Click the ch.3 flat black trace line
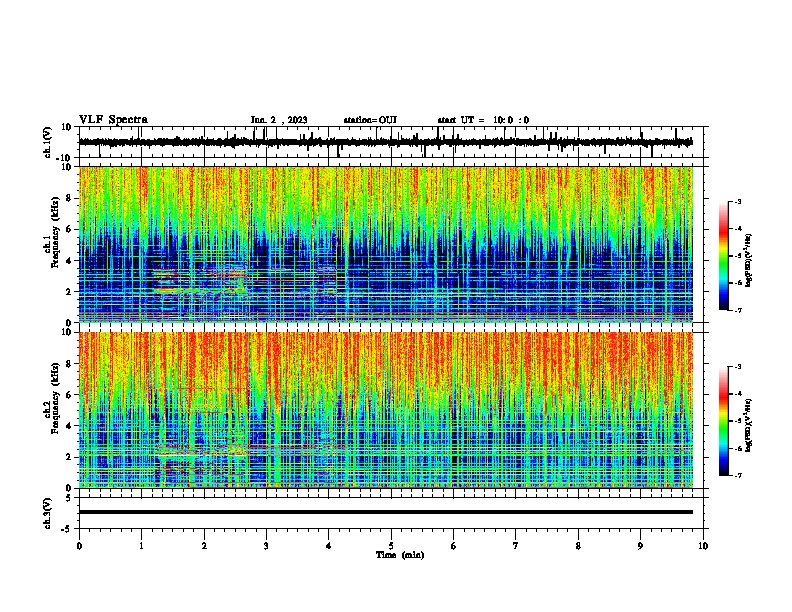 pos(386,512)
